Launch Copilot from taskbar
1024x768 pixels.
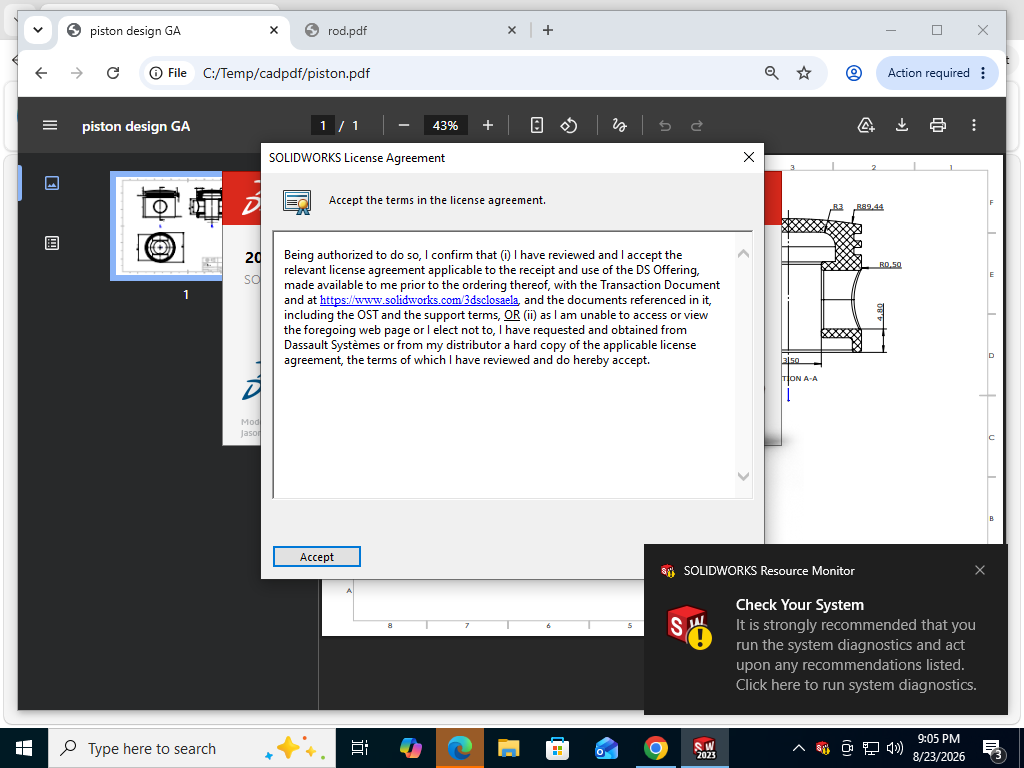point(410,748)
